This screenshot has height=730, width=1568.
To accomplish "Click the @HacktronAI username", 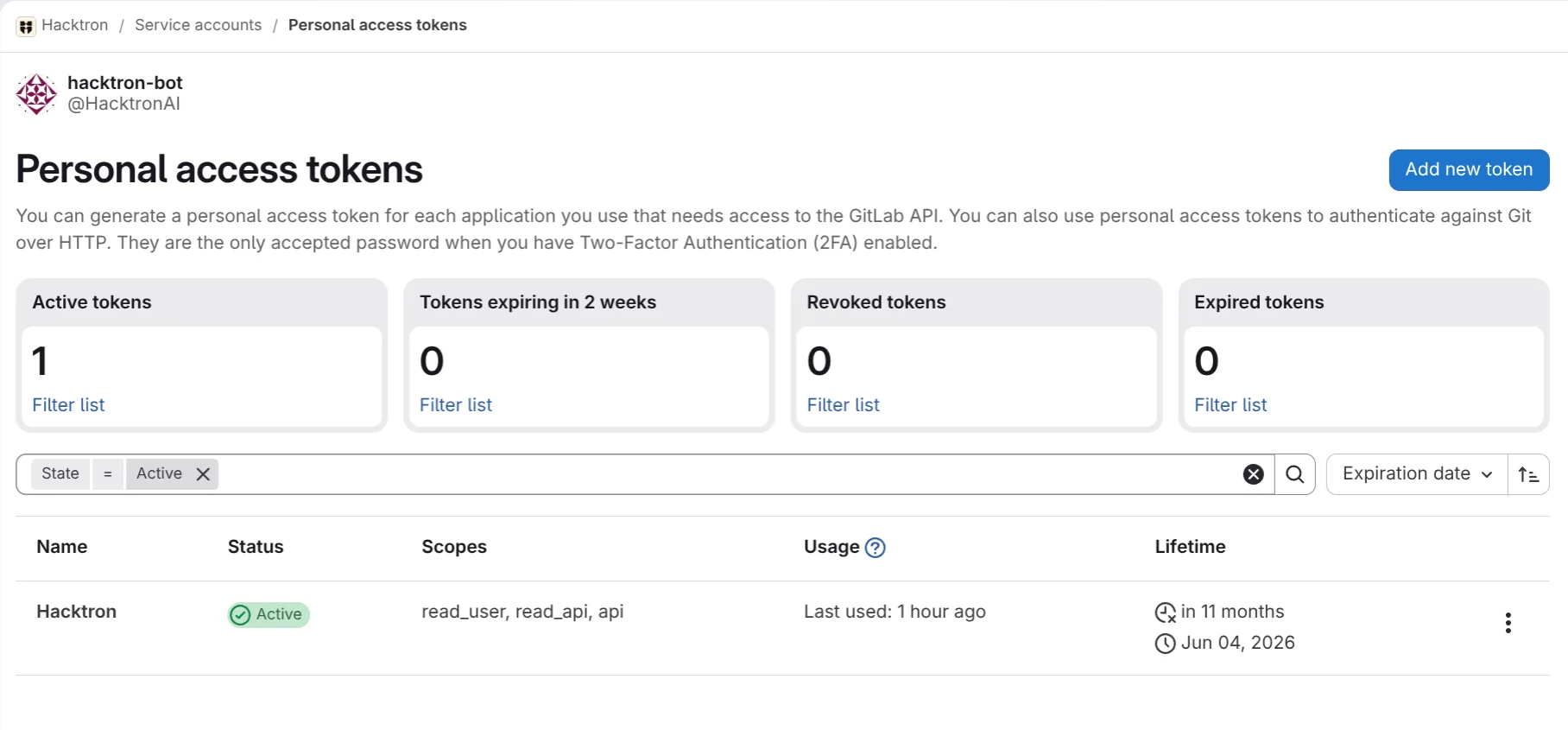I will click(123, 104).
